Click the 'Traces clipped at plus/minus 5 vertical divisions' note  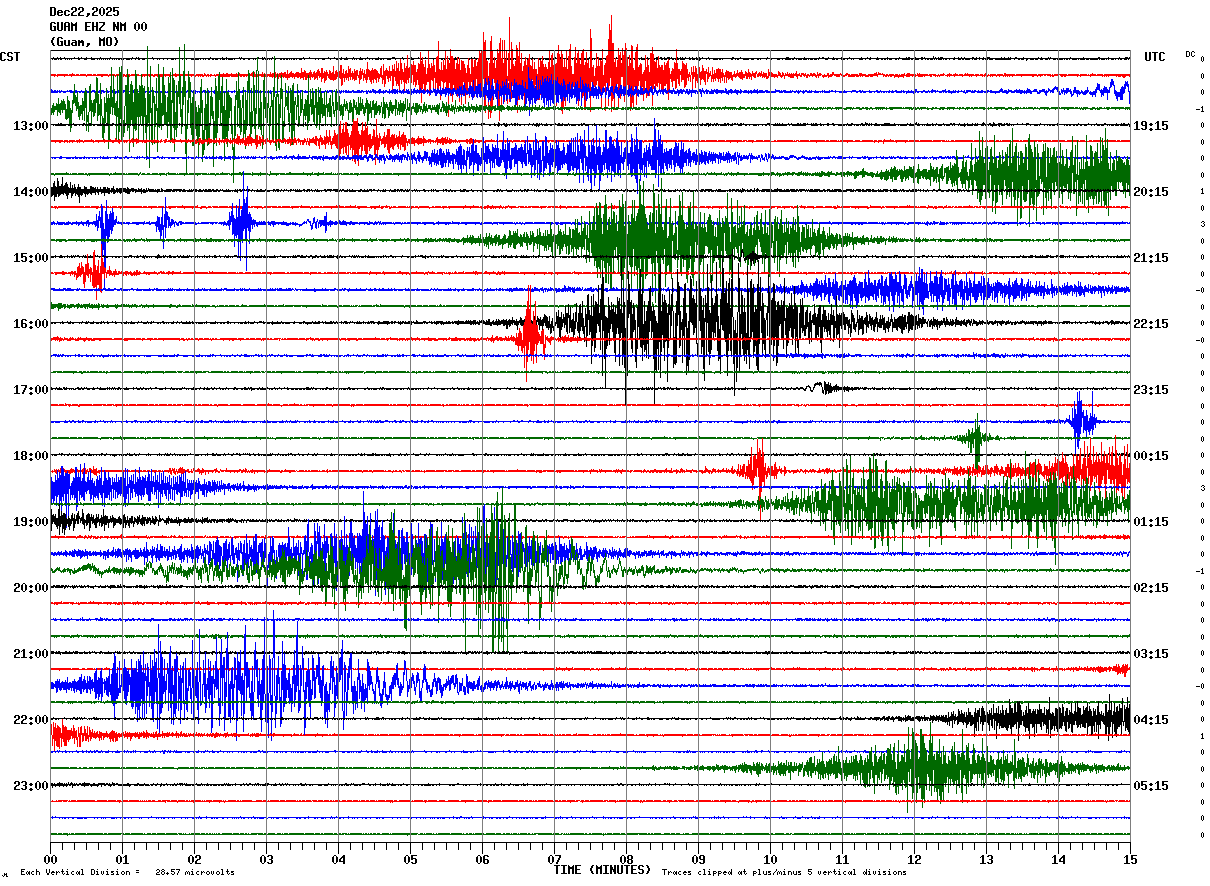click(784, 873)
